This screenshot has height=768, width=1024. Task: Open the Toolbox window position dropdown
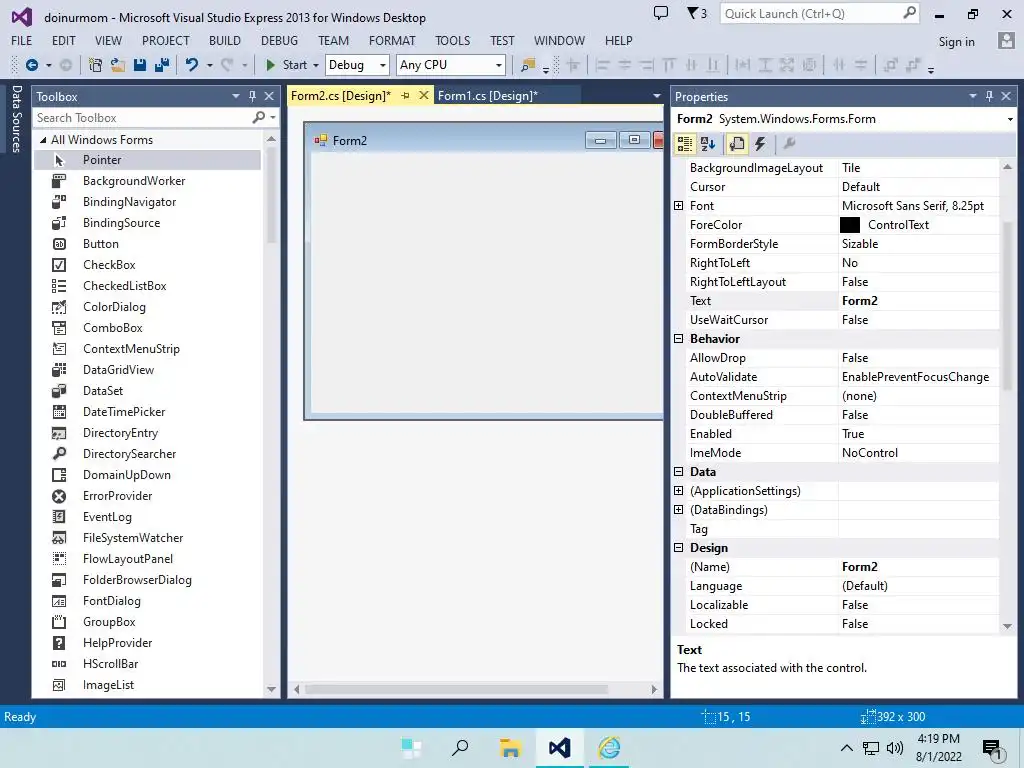[x=236, y=96]
